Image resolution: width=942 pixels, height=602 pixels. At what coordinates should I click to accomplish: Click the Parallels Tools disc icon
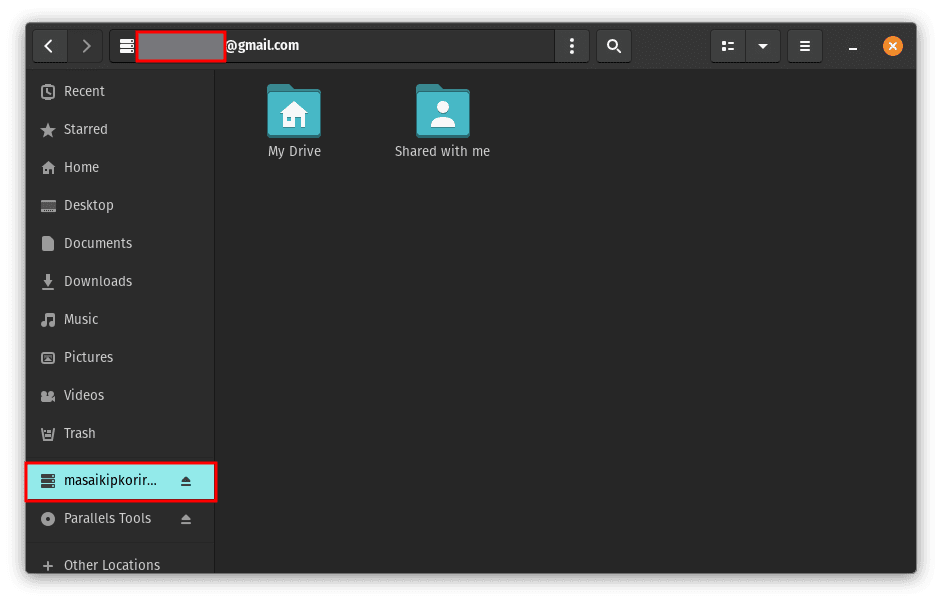tap(48, 519)
